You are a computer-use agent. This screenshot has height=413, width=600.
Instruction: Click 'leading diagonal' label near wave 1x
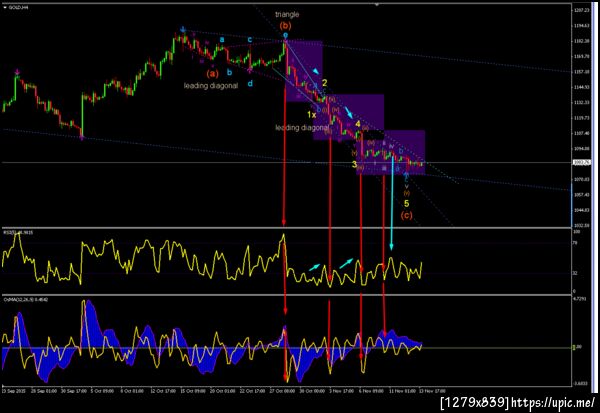coord(302,127)
